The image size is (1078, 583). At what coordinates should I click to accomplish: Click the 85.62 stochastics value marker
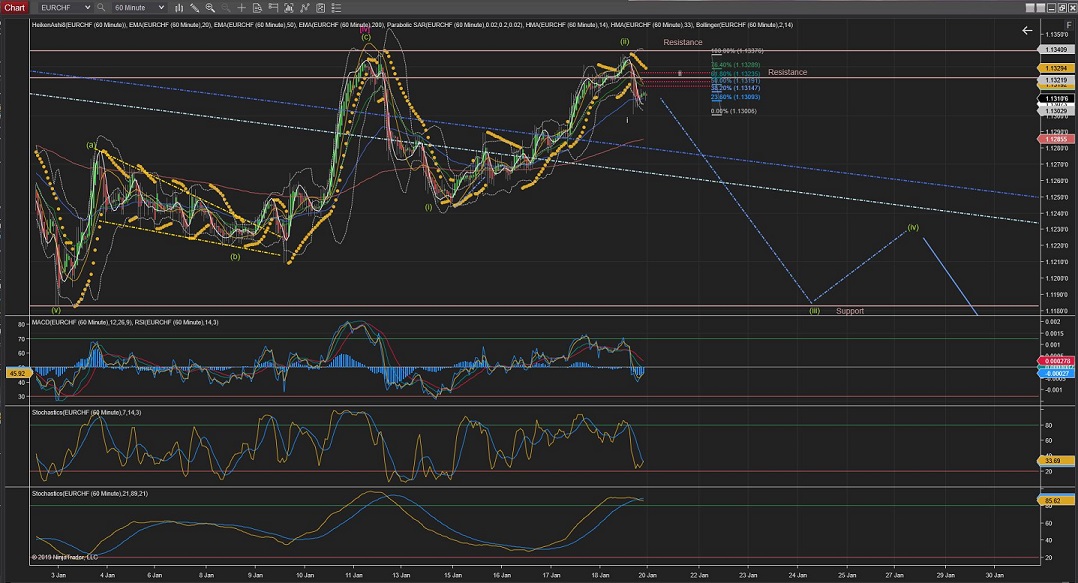click(1054, 500)
